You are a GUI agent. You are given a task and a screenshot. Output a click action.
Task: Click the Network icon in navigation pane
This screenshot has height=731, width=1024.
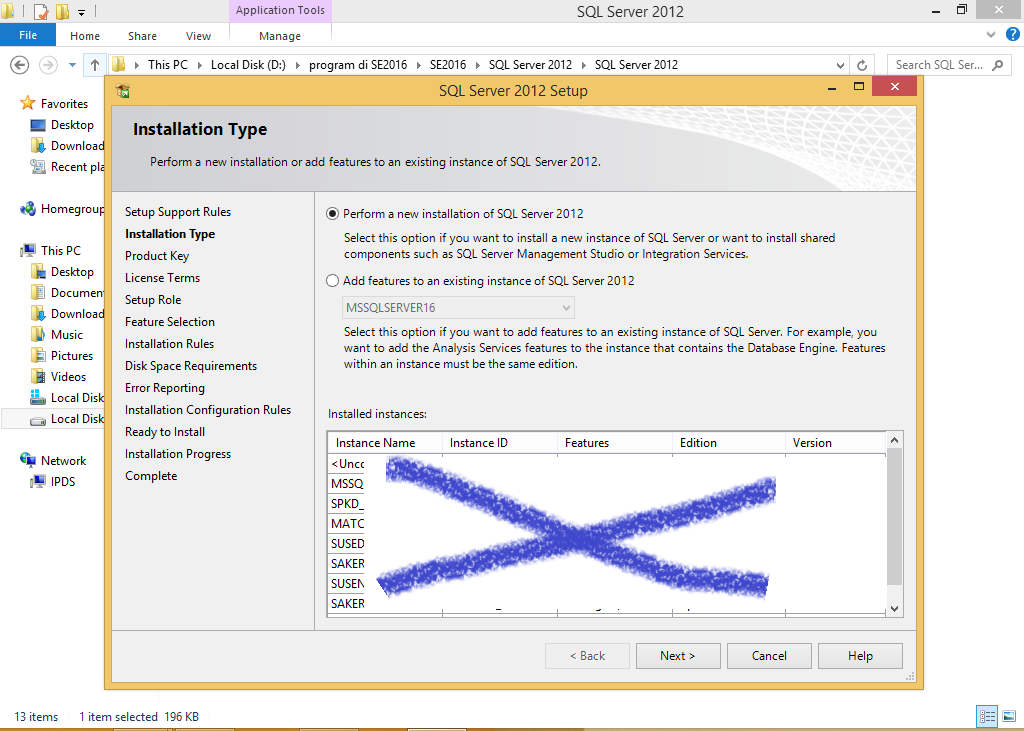point(27,460)
